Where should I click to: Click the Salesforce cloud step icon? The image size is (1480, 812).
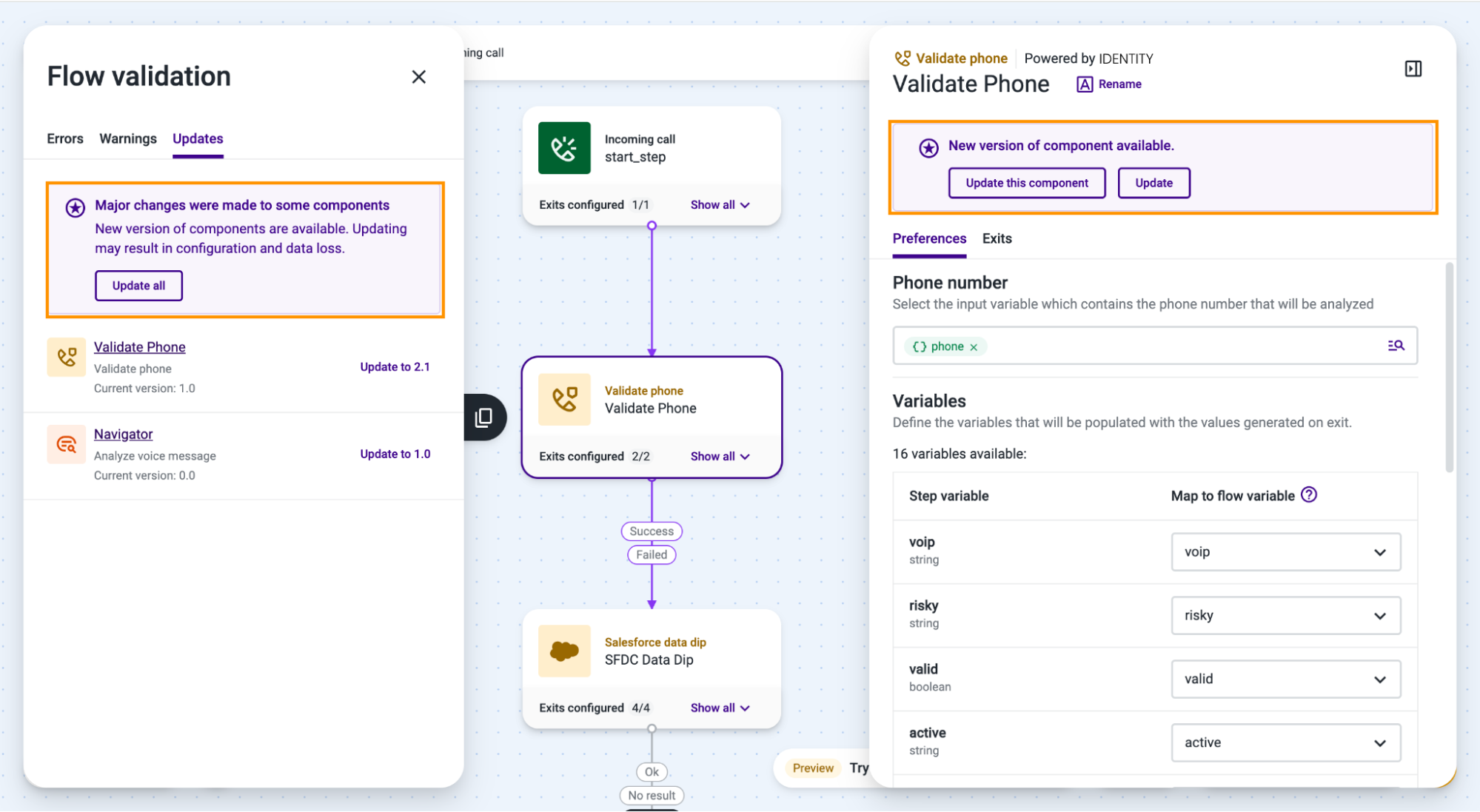(x=564, y=651)
